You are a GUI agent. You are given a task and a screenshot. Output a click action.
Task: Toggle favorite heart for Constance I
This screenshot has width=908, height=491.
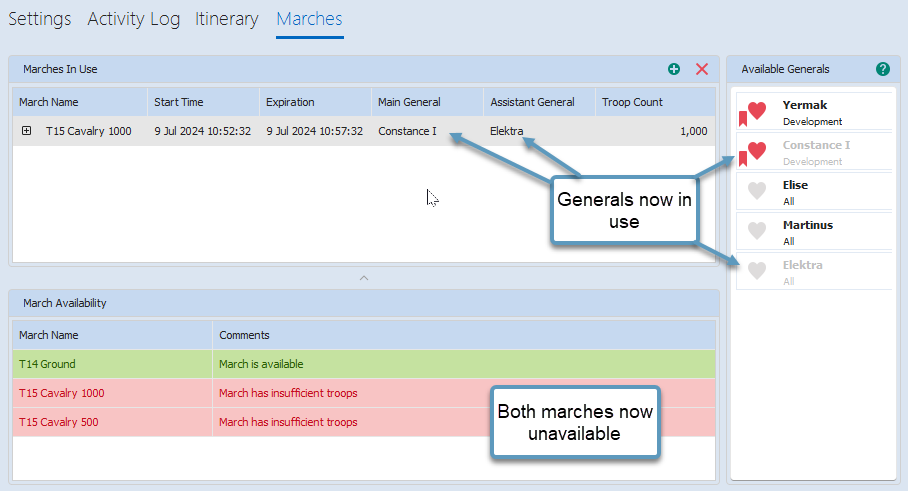[758, 151]
